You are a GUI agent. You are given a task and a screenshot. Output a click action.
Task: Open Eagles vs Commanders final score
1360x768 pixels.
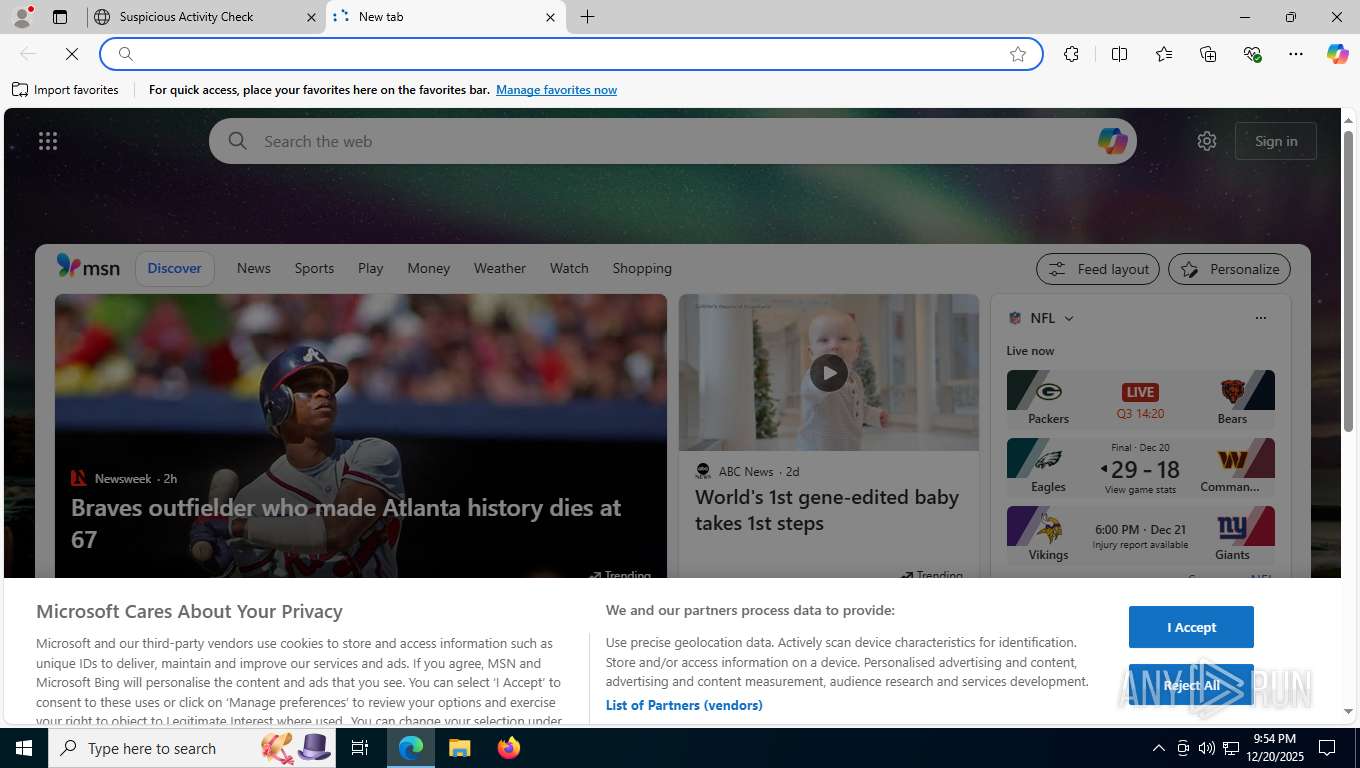[x=1140, y=468]
